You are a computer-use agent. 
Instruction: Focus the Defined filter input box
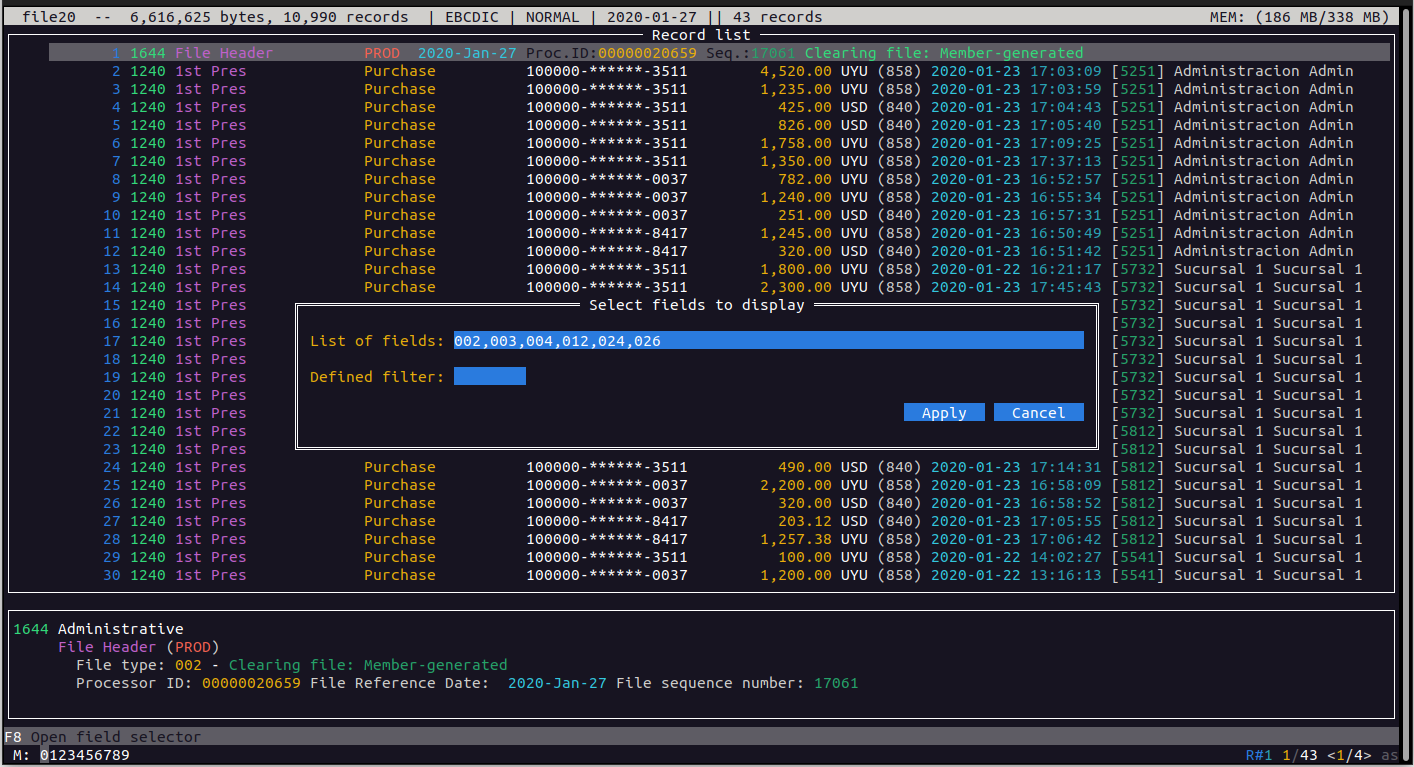489,377
